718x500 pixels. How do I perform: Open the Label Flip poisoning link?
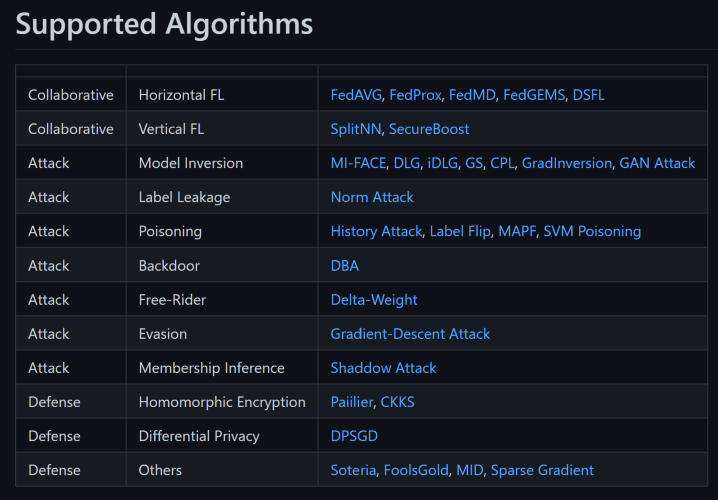[x=460, y=231]
